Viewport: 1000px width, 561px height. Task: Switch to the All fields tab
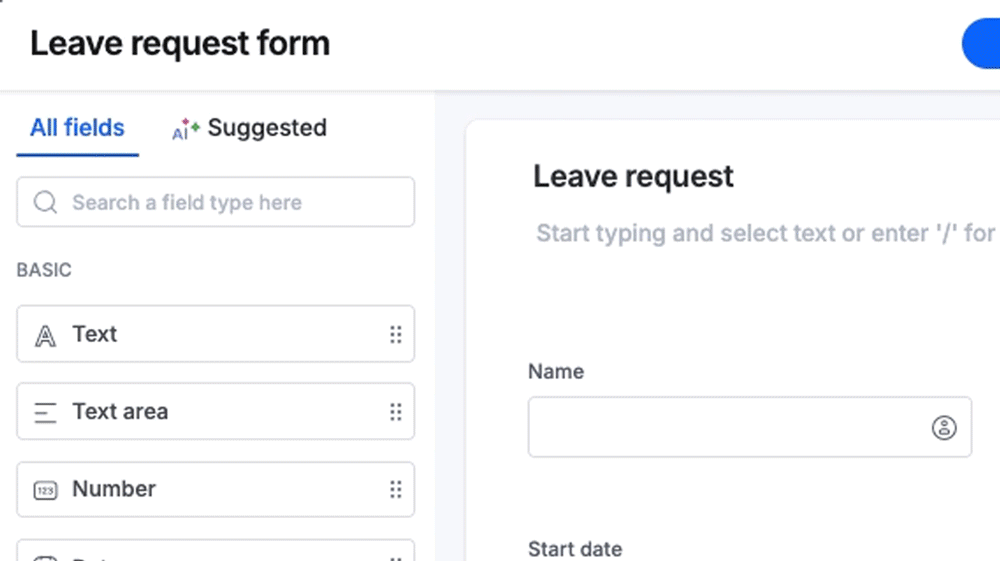(x=77, y=128)
